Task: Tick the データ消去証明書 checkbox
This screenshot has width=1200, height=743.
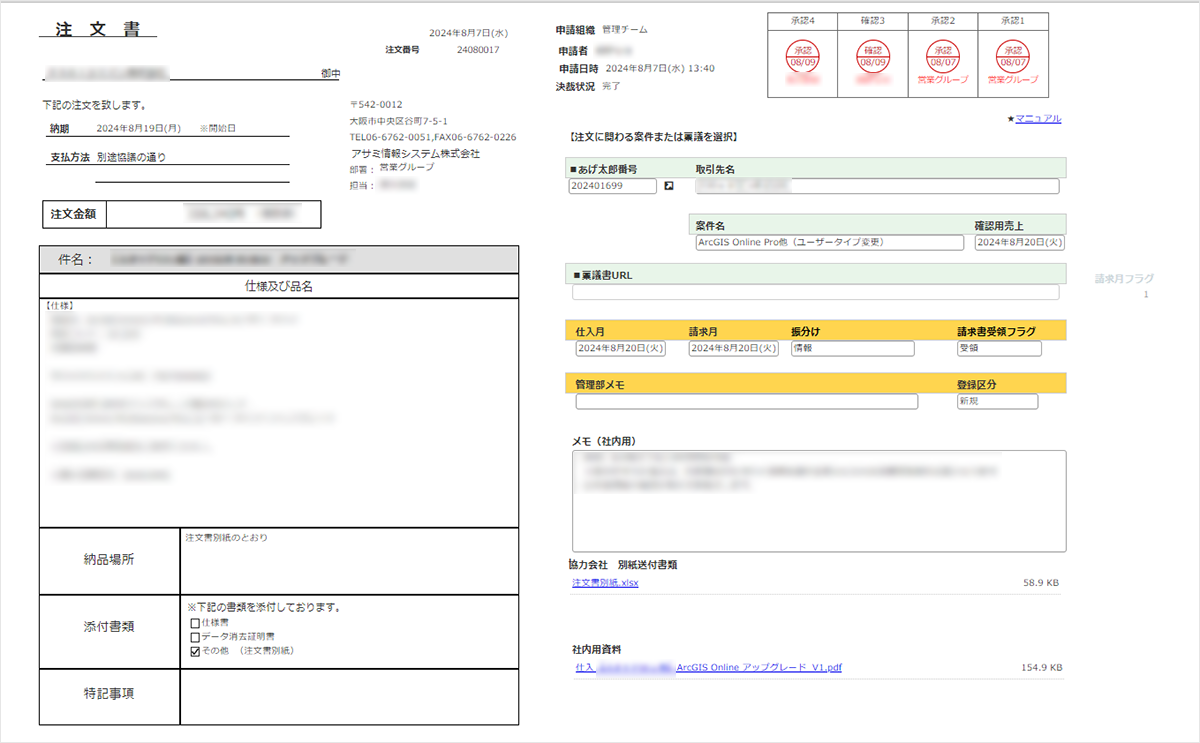Action: 195,637
